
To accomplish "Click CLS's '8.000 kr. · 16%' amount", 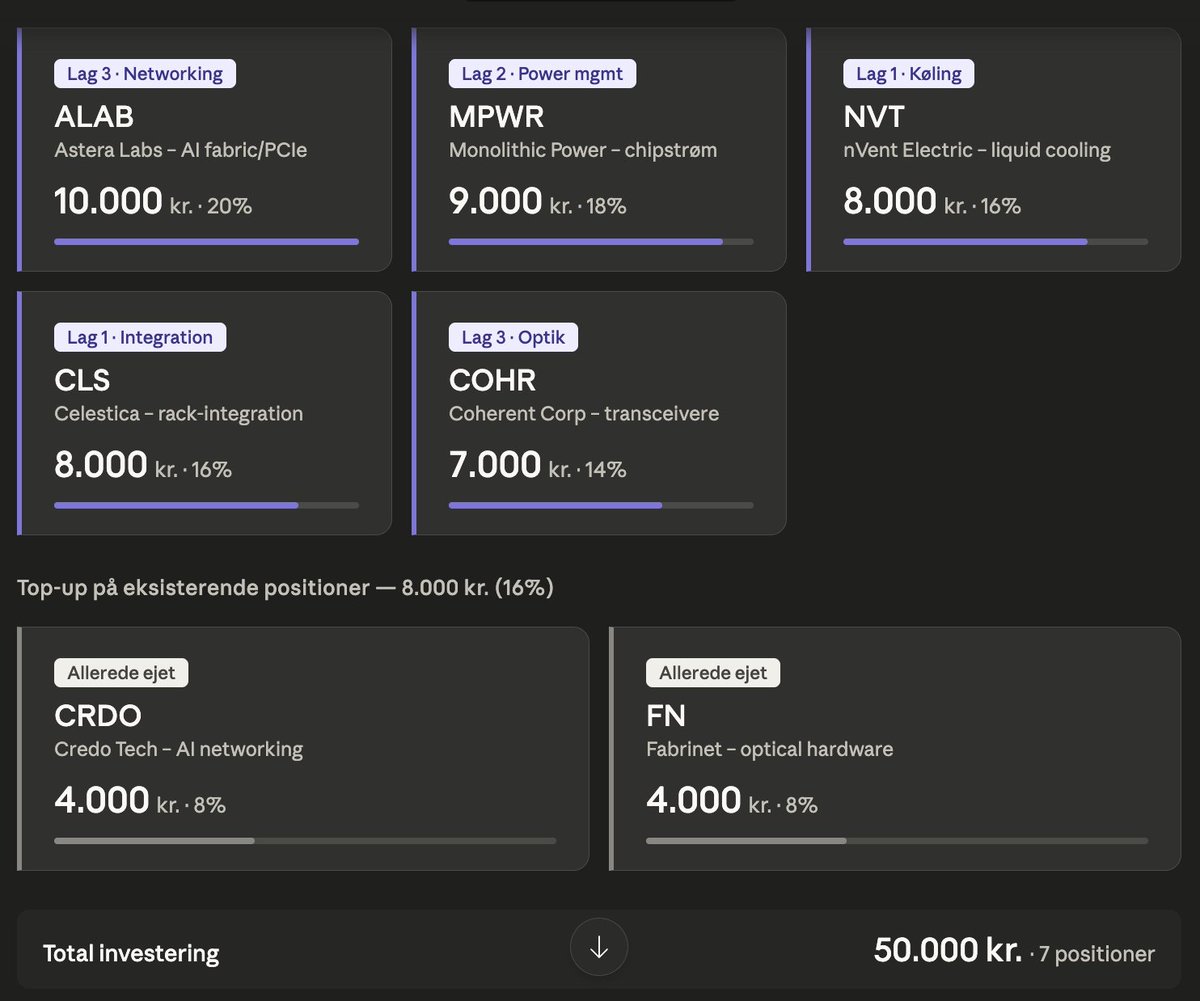I will [143, 466].
